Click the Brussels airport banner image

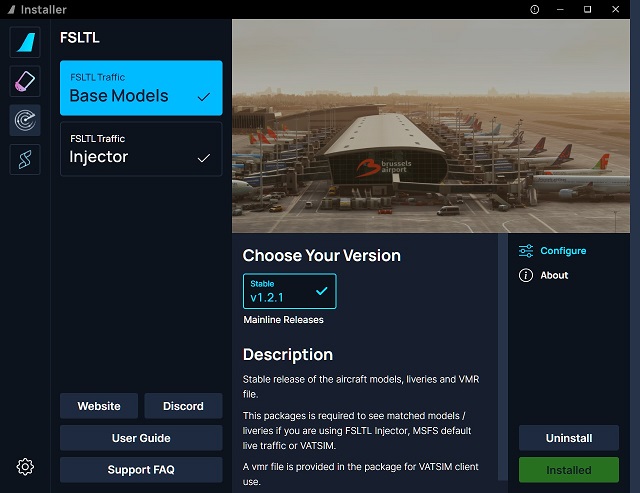(x=431, y=126)
